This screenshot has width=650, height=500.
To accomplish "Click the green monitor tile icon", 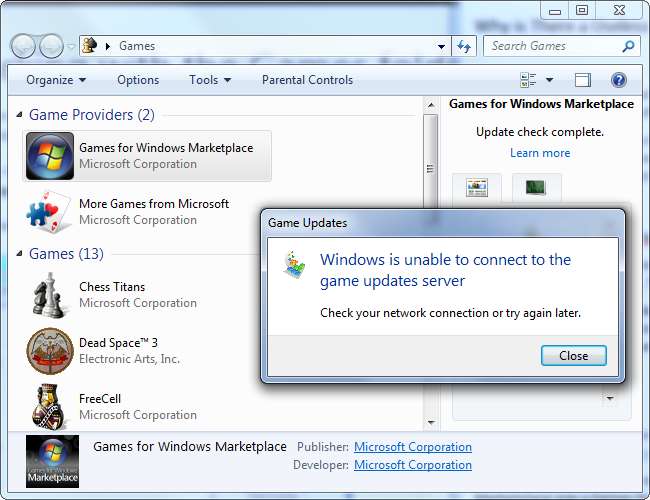I will coord(536,187).
